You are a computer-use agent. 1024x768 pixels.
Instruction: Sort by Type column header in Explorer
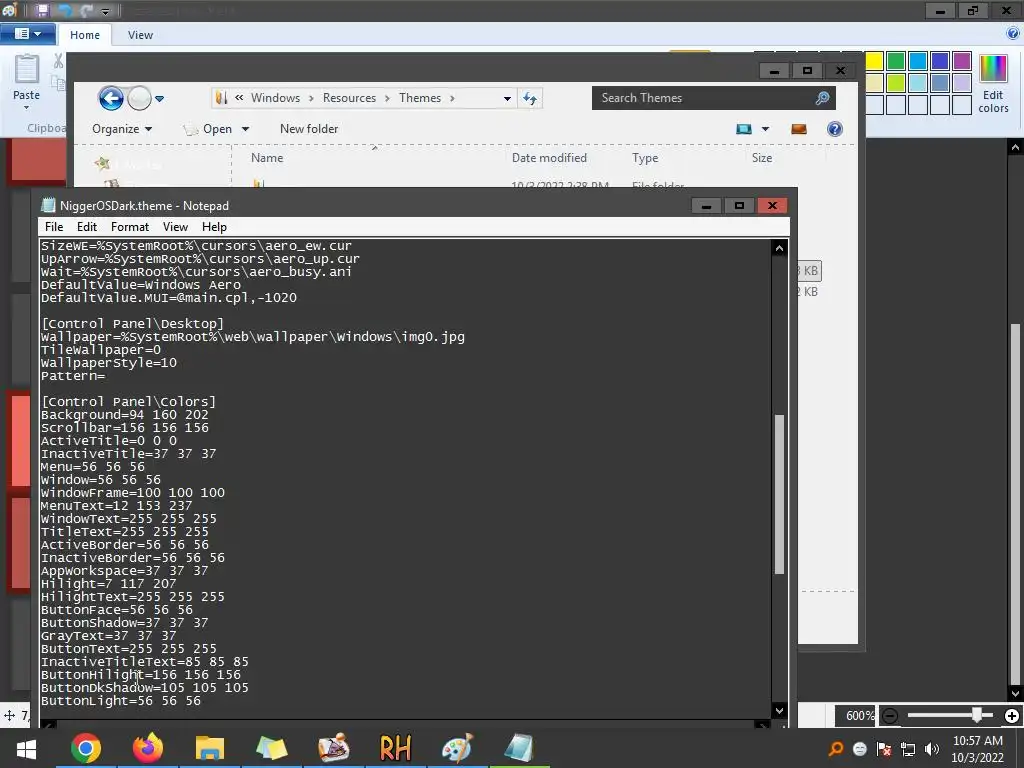click(645, 158)
